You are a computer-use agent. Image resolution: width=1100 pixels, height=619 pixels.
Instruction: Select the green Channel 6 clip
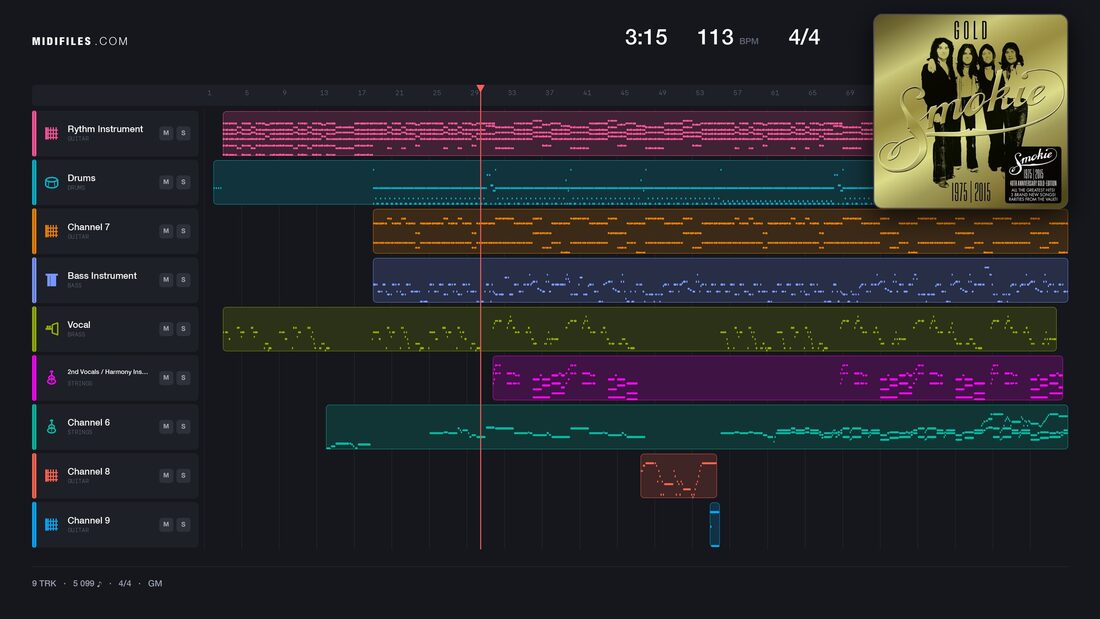(x=697, y=427)
